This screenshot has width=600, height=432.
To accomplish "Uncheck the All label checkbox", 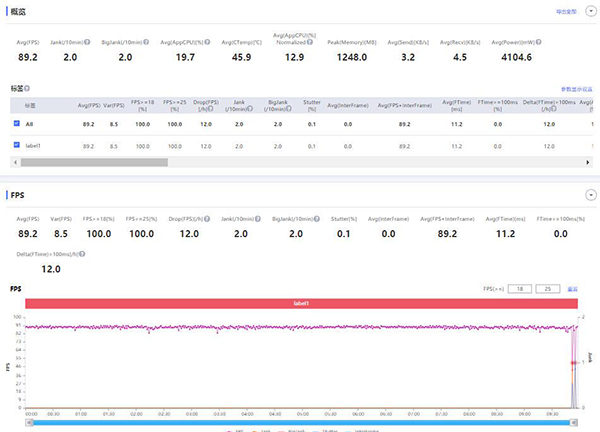I will point(16,124).
